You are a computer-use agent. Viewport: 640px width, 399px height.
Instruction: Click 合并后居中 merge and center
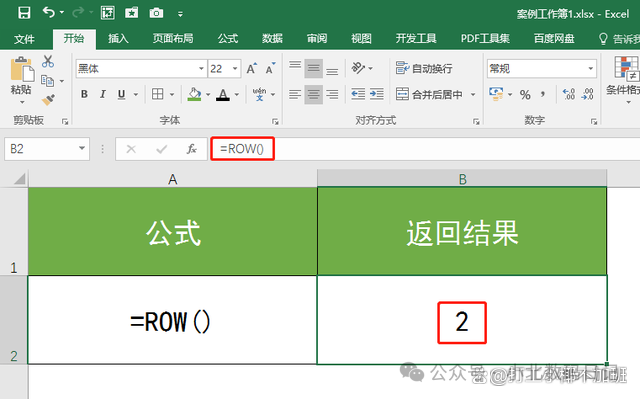429,95
